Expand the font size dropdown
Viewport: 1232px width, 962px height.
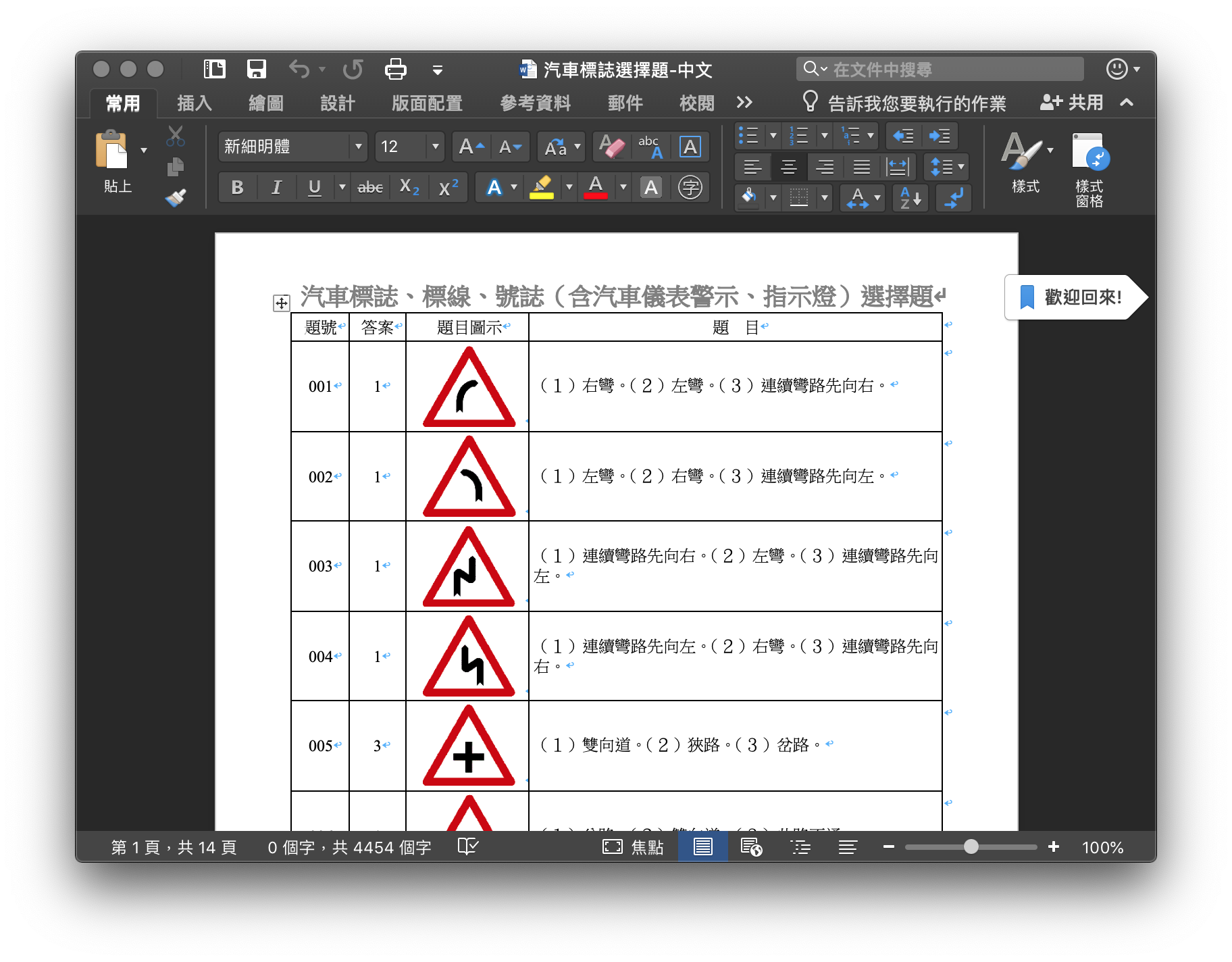click(435, 147)
